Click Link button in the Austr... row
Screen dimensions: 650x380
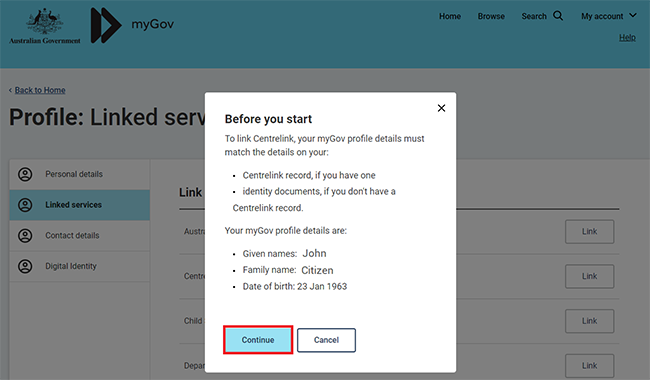(589, 231)
